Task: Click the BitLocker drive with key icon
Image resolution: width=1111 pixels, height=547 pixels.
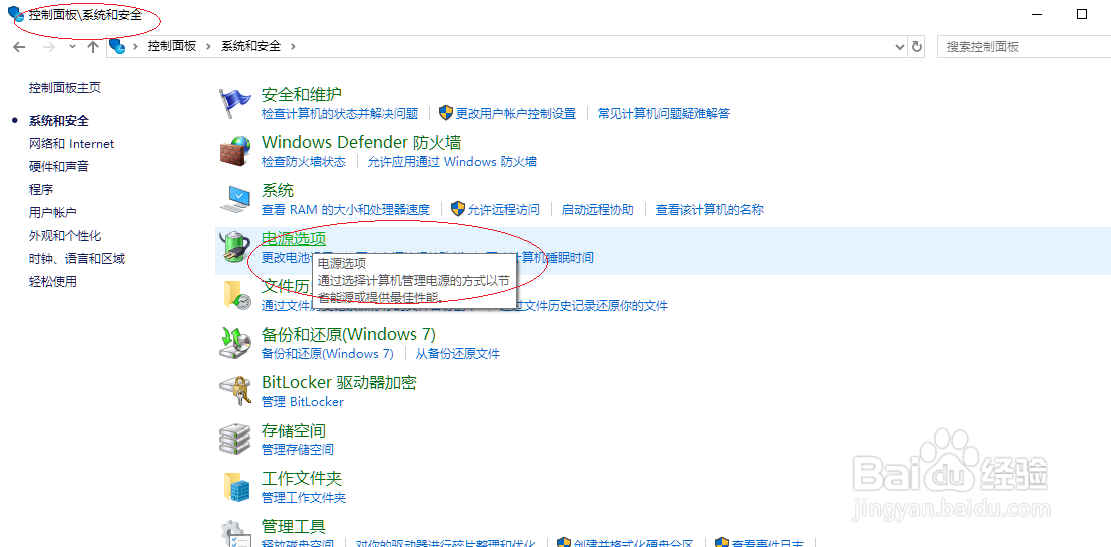Action: click(235, 392)
